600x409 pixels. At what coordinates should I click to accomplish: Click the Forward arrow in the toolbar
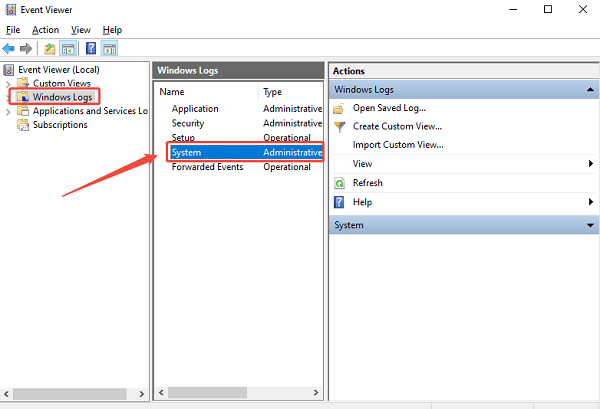(26, 48)
